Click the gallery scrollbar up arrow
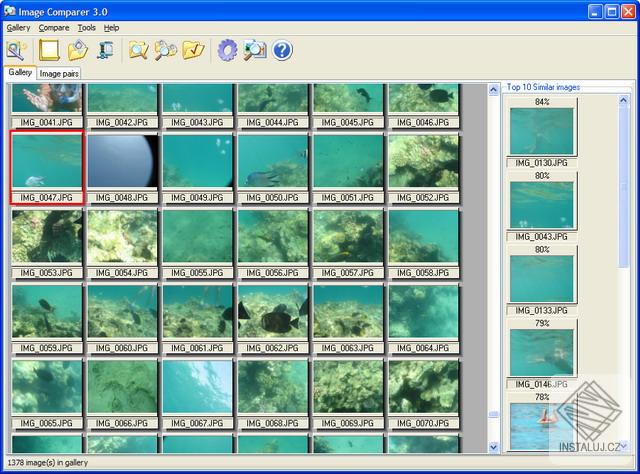Viewport: 640px width, 474px height. [493, 90]
